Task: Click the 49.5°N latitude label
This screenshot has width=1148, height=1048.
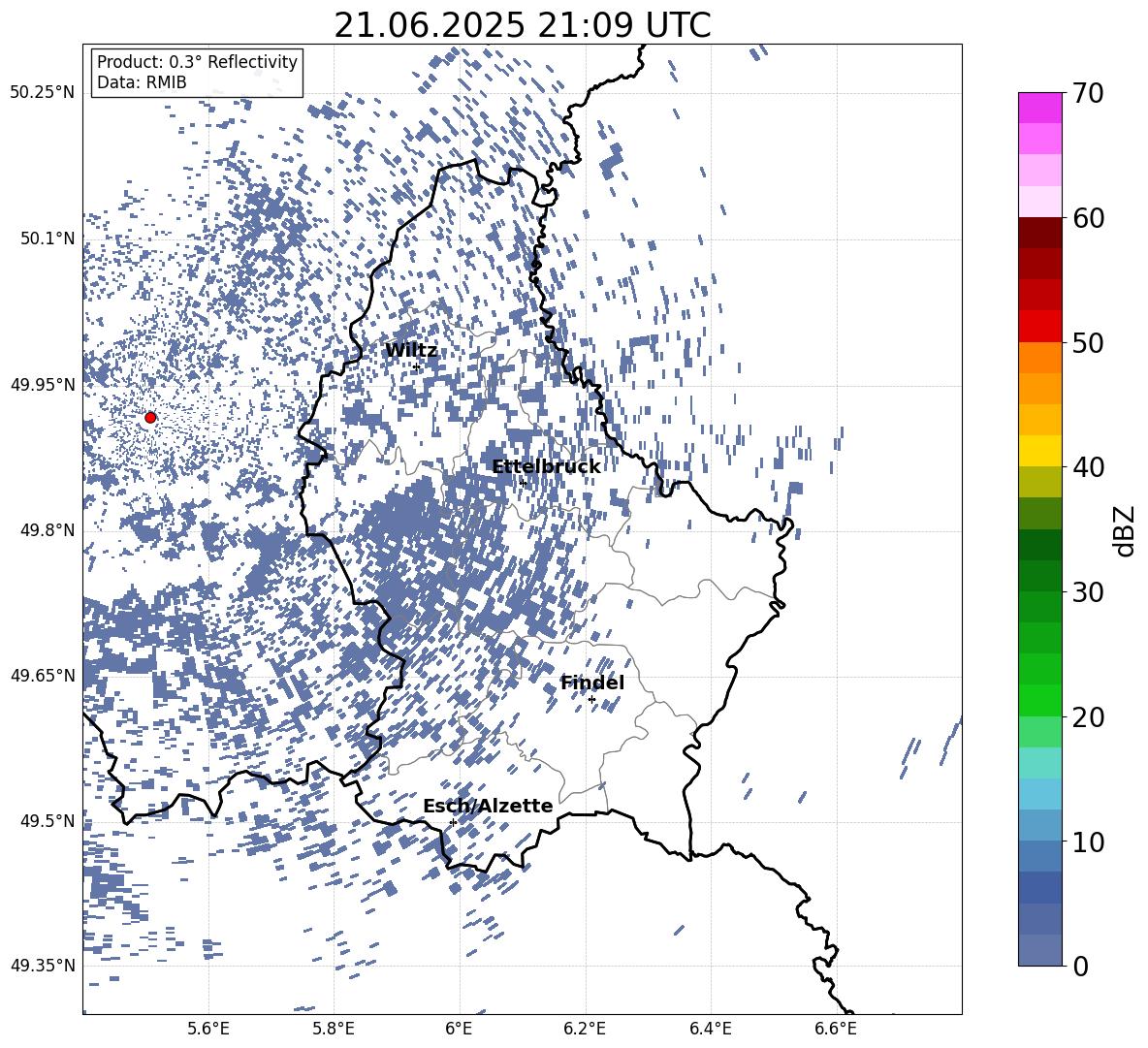Action: point(48,821)
